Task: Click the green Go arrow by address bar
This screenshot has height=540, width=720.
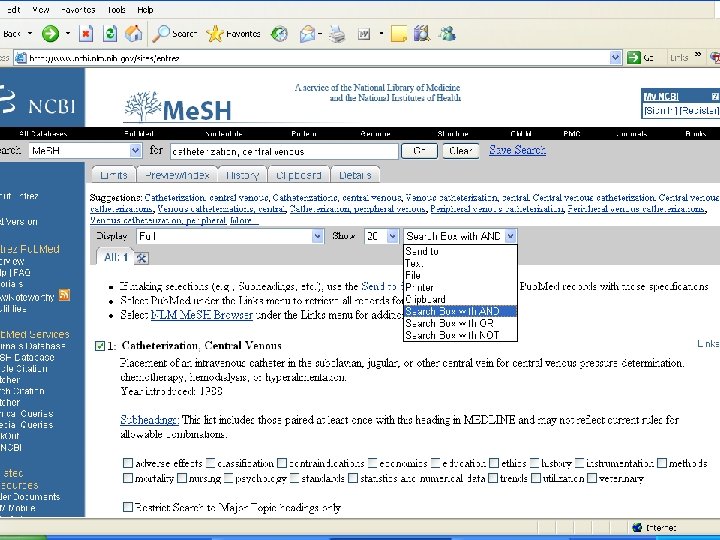Action: click(x=634, y=57)
